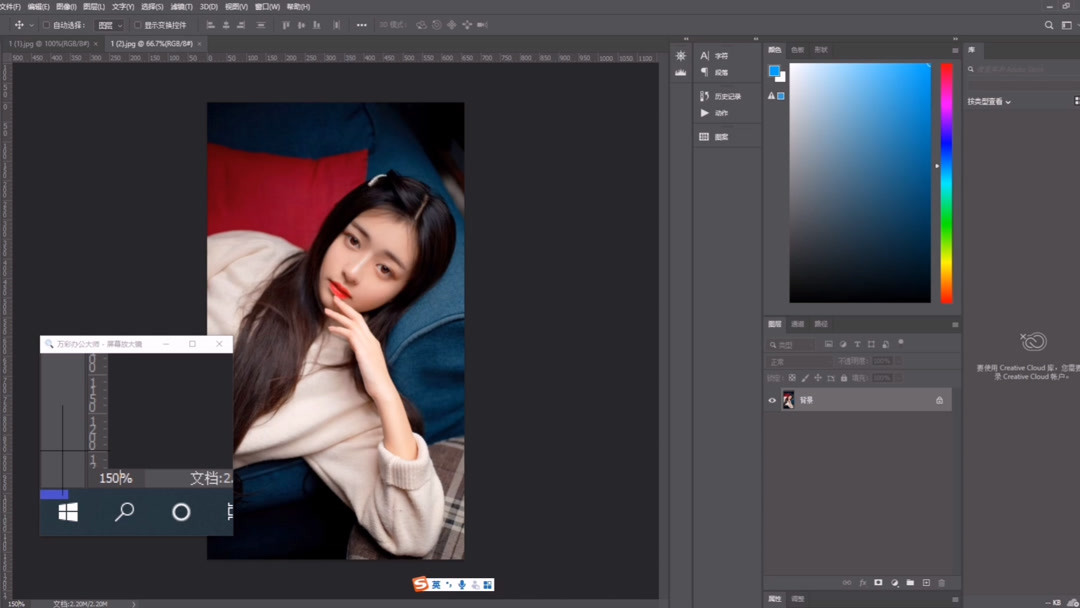Screen dimensions: 1080x608
Task: Click the Move tool icon in options bar
Action: pos(18,25)
